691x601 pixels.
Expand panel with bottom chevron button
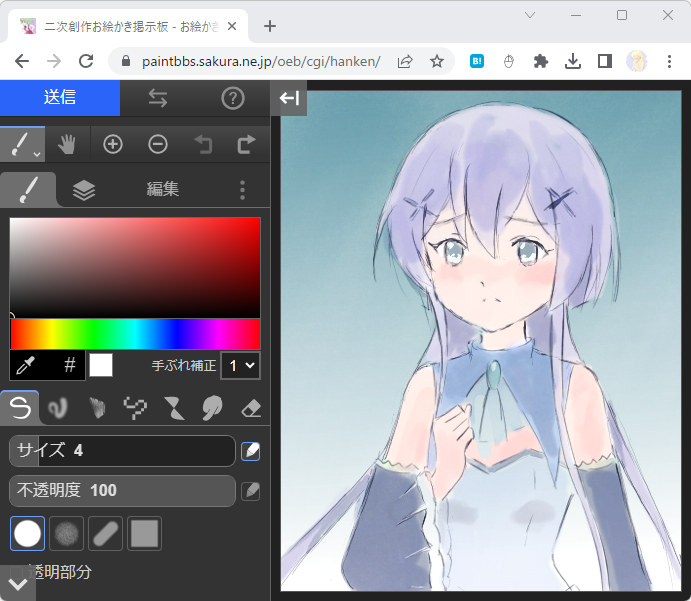point(18,584)
